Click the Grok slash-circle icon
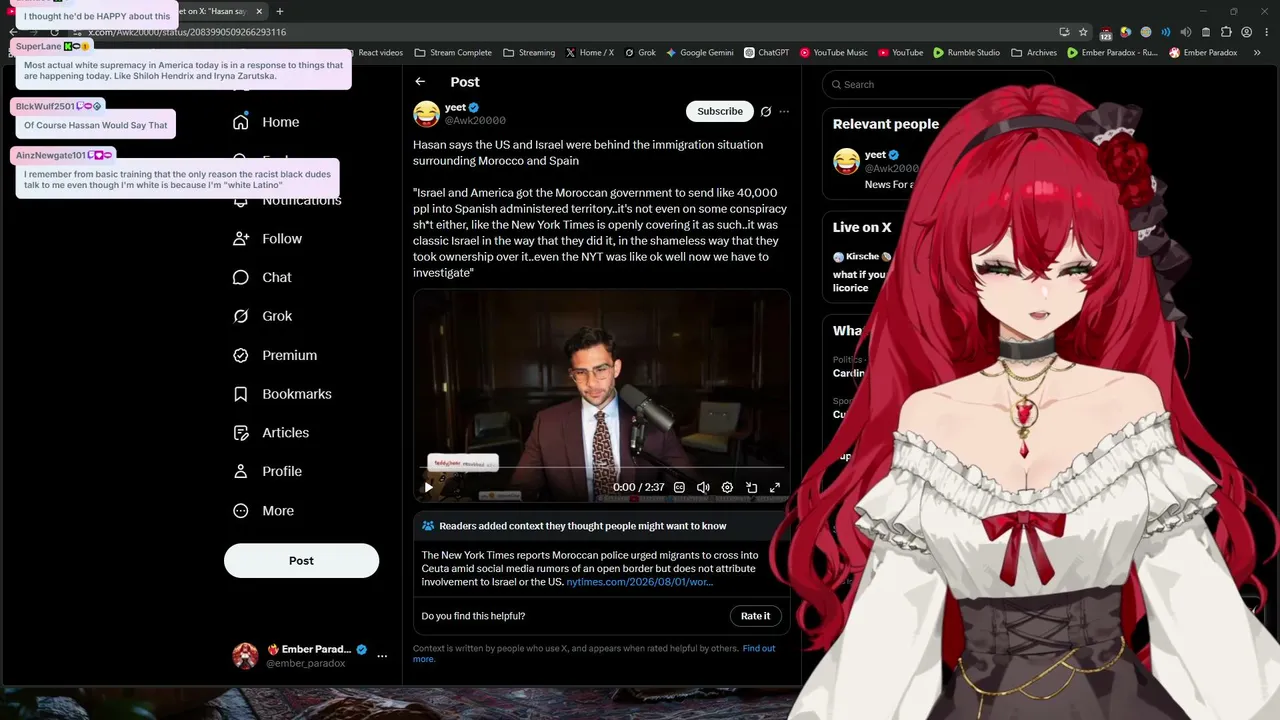1280x720 pixels. [240, 316]
